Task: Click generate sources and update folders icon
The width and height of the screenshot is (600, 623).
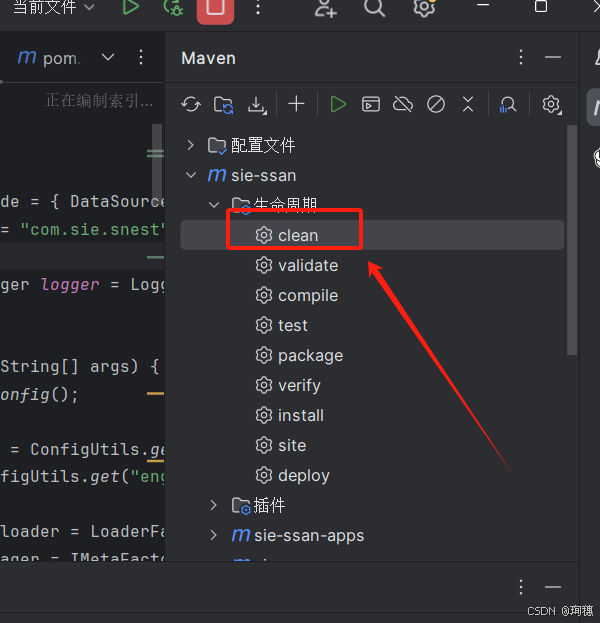Action: point(223,104)
